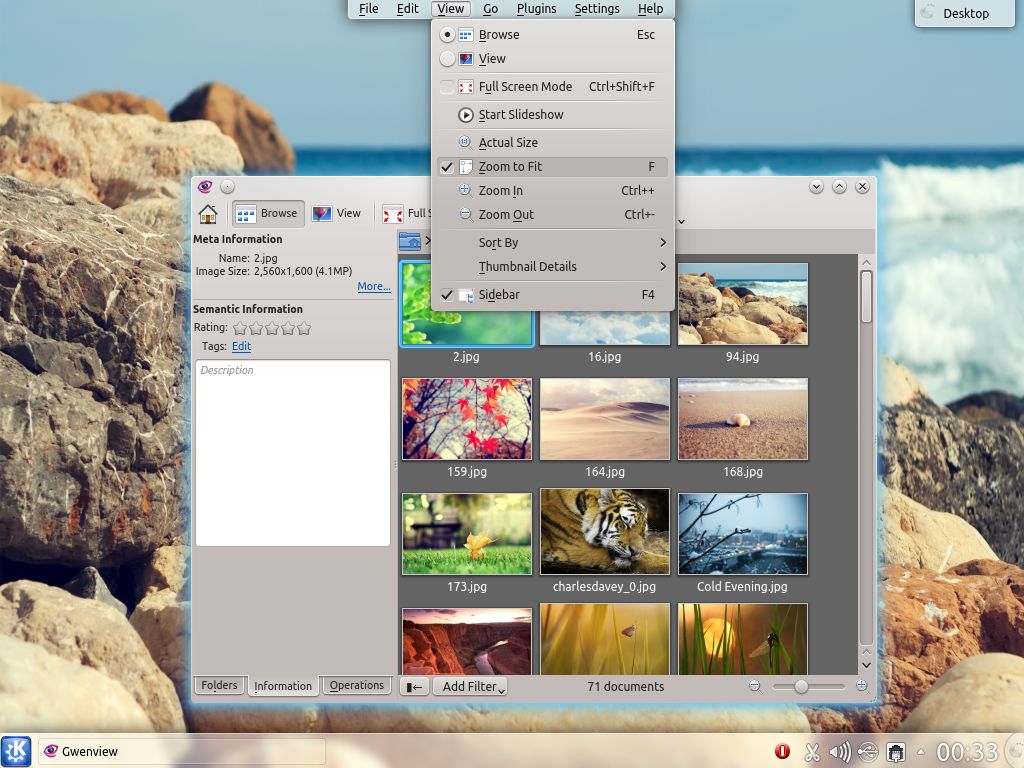This screenshot has width=1024, height=768.
Task: Open the Edit menu
Action: click(408, 8)
